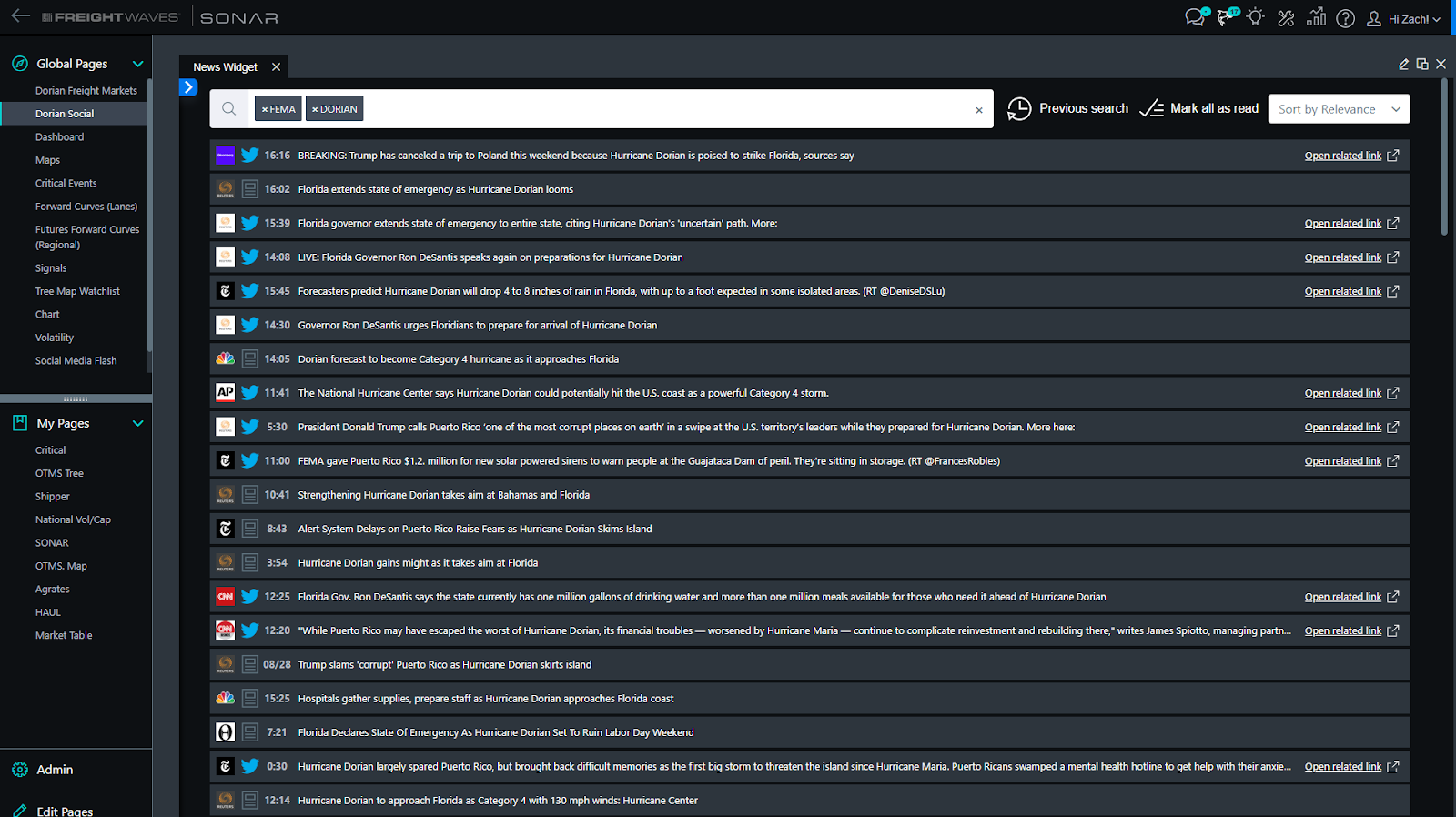Click the Previous search button
This screenshot has height=817, width=1456.
pyautogui.click(x=1067, y=108)
